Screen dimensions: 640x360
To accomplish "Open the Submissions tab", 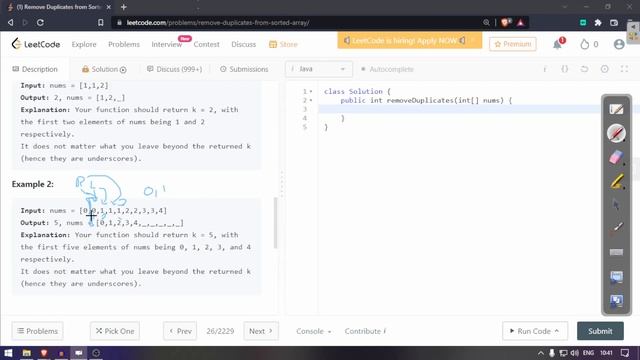I will click(x=244, y=69).
